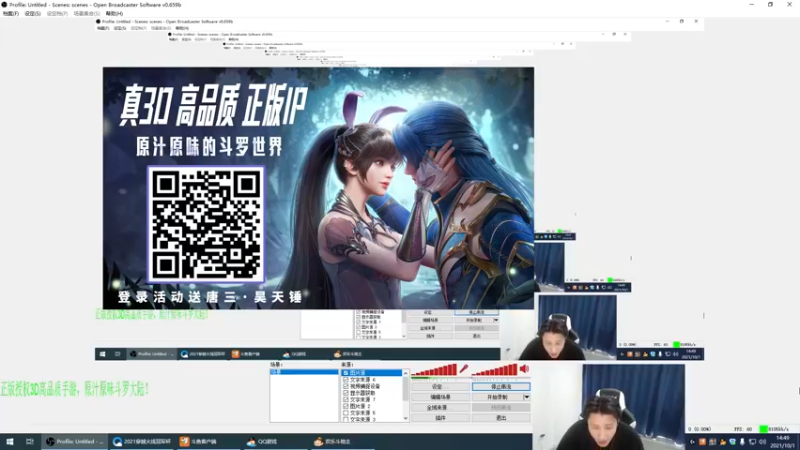Click the 停止串流 stop streaming button
Screen dimensions: 800x450
(501, 387)
